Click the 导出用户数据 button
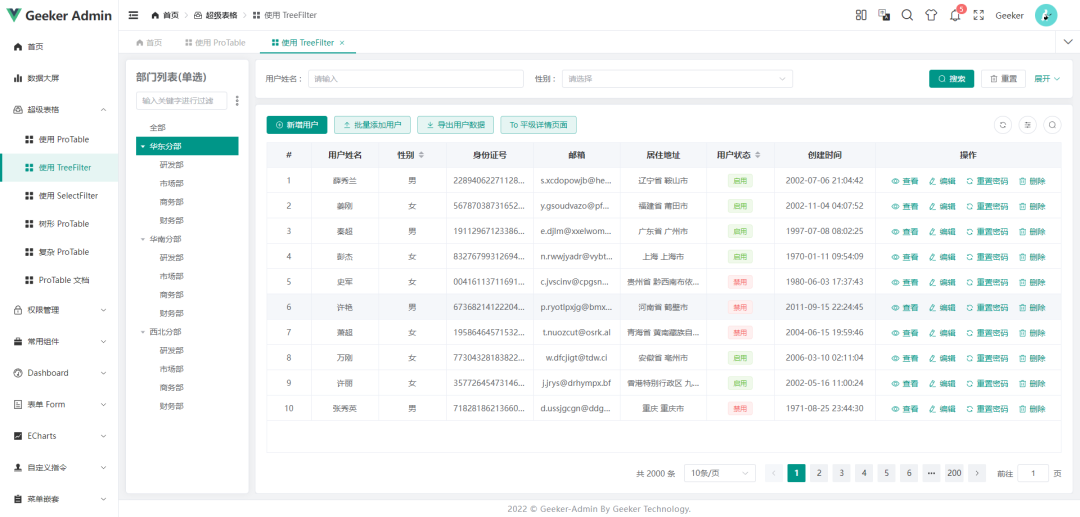Image resolution: width=1080 pixels, height=517 pixels. [x=455, y=125]
